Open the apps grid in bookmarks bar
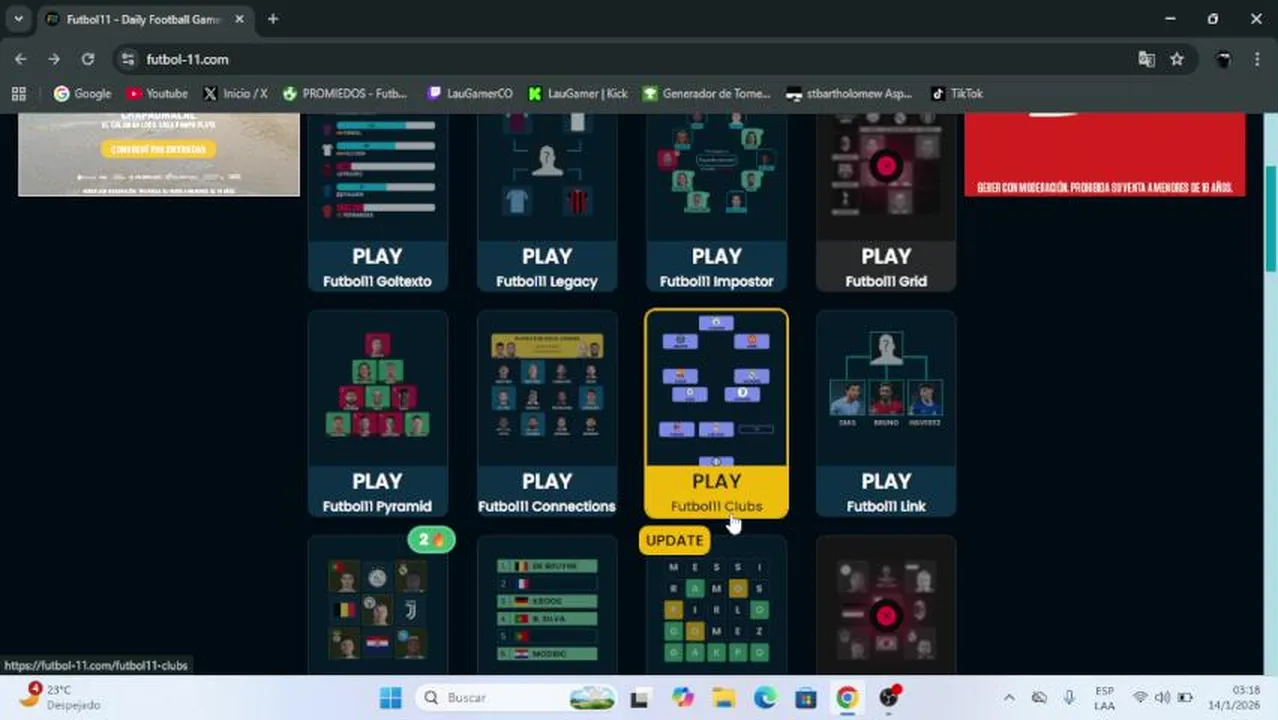Viewport: 1278px width, 720px height. click(x=18, y=93)
